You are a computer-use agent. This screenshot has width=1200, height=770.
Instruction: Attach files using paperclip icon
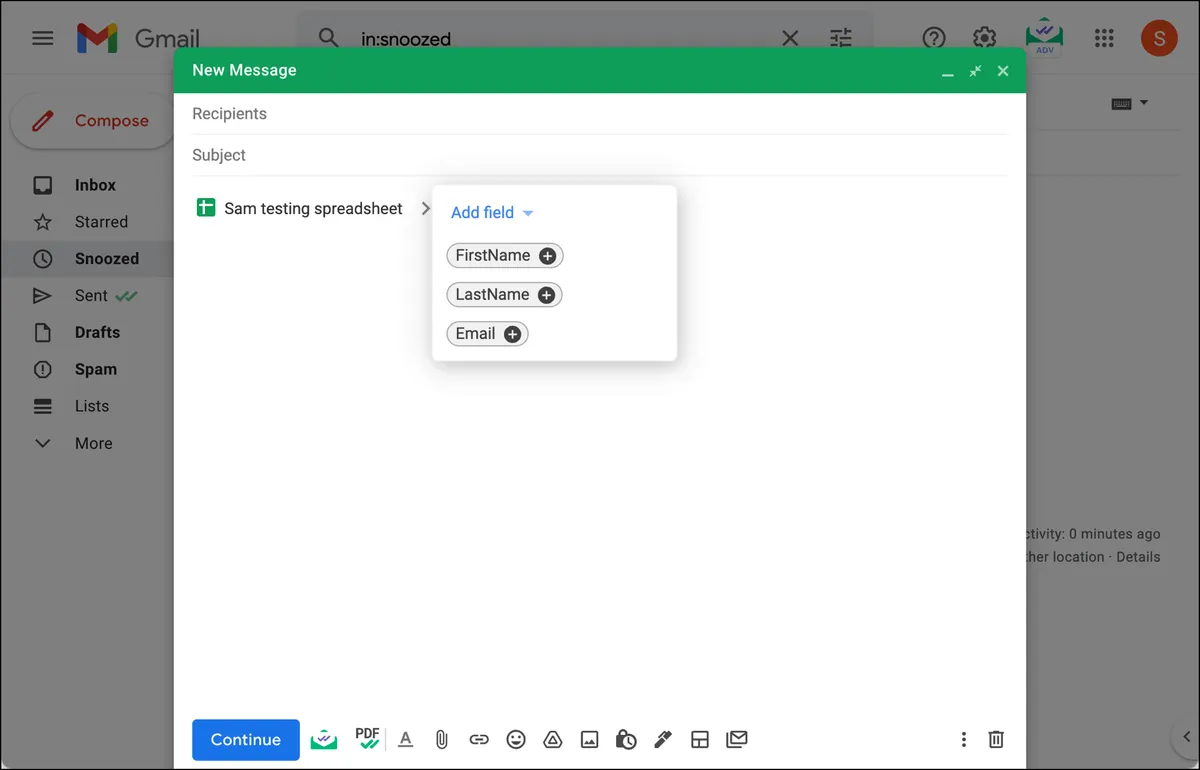[x=441, y=740]
